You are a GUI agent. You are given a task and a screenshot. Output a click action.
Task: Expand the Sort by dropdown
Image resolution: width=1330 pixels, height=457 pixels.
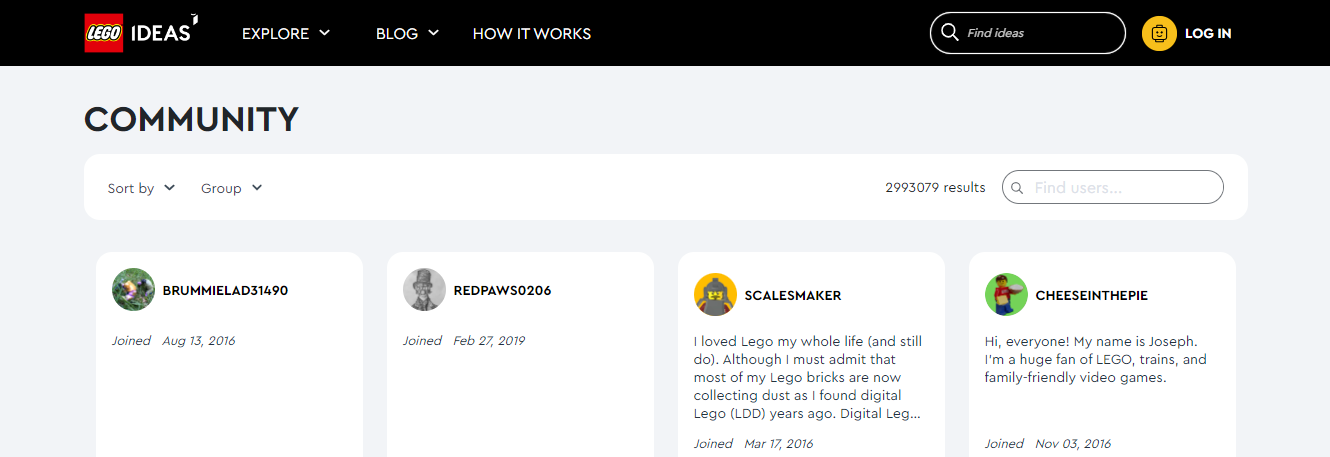(x=141, y=188)
